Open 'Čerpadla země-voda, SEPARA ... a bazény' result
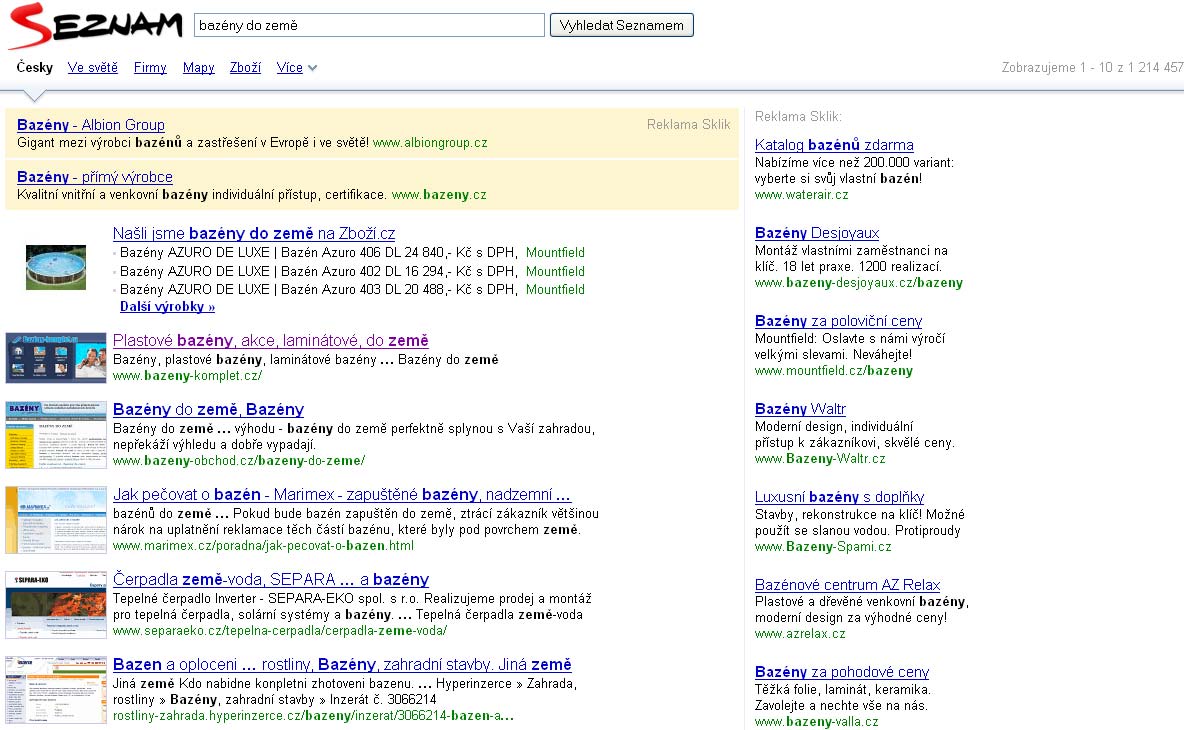Image resolution: width=1184 pixels, height=730 pixels. point(271,579)
